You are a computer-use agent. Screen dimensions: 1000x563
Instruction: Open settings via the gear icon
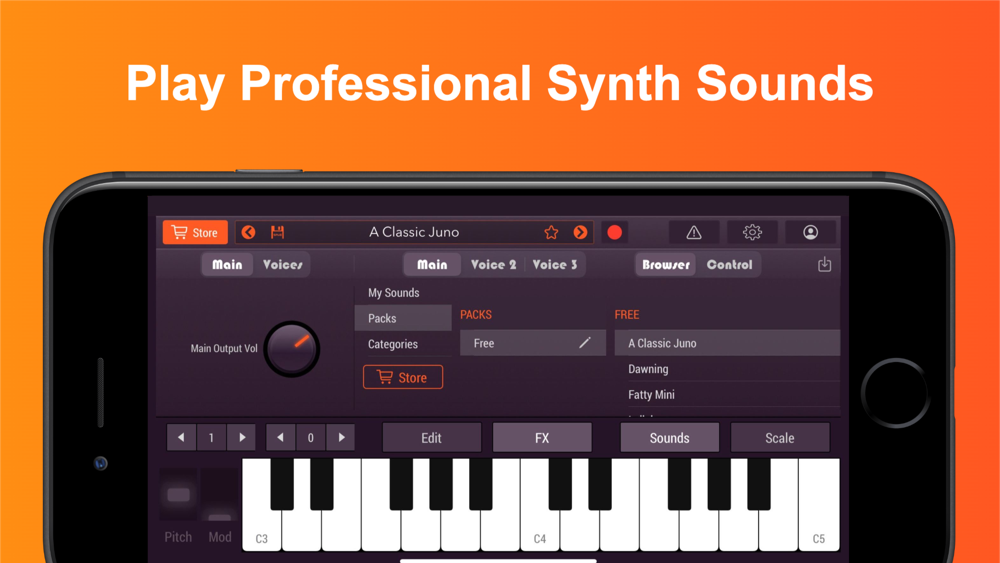753,233
